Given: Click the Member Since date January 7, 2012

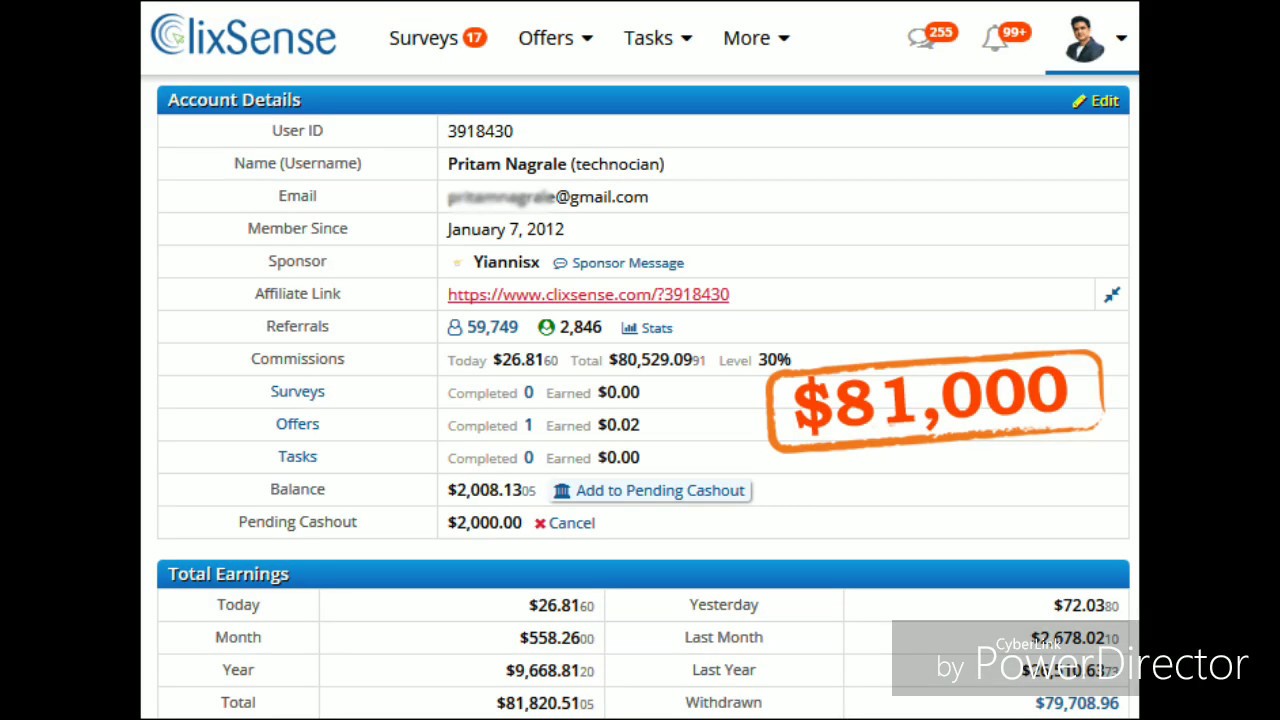Looking at the screenshot, I should (506, 229).
